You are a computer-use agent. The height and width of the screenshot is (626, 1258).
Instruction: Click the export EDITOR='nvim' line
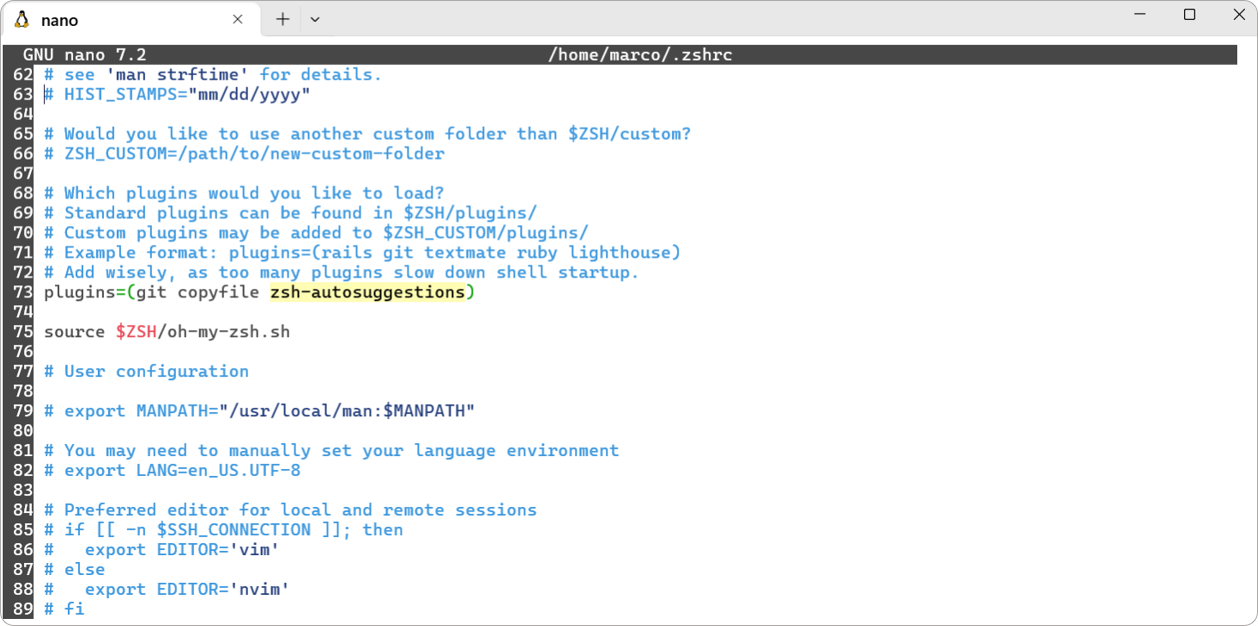(x=186, y=589)
